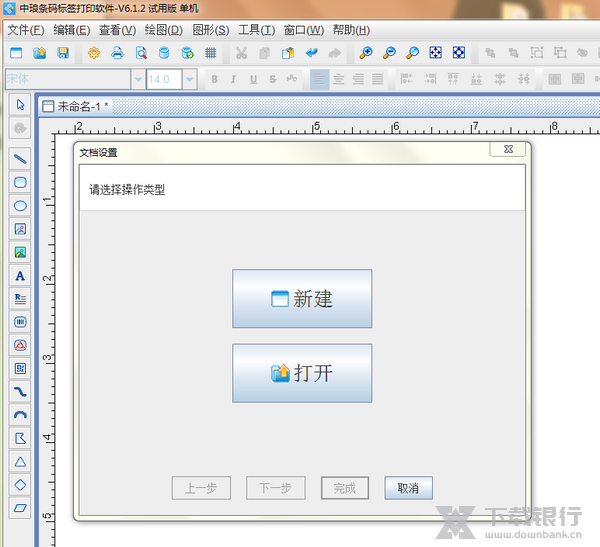Select the diamond shape tool
The width and height of the screenshot is (600, 547).
20,485
